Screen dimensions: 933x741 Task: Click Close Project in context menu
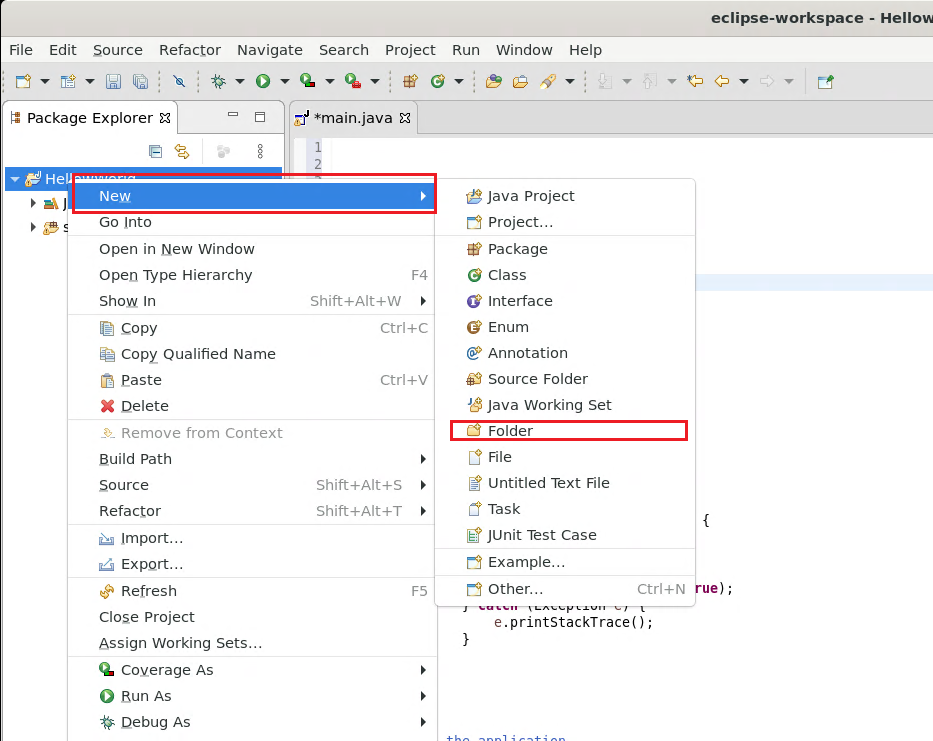252,617
